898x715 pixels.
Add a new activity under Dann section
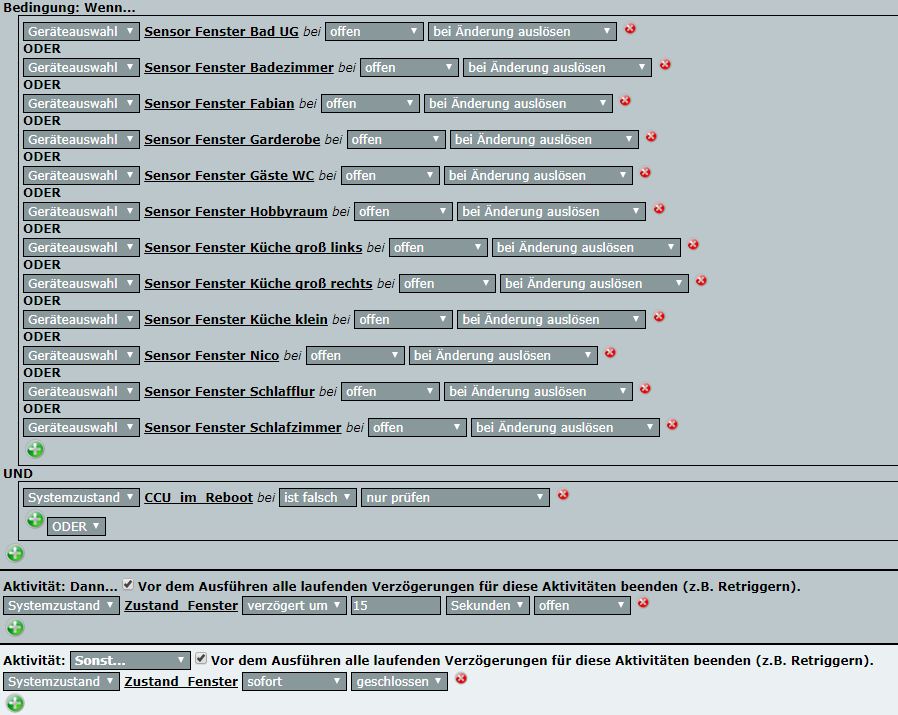coord(15,628)
